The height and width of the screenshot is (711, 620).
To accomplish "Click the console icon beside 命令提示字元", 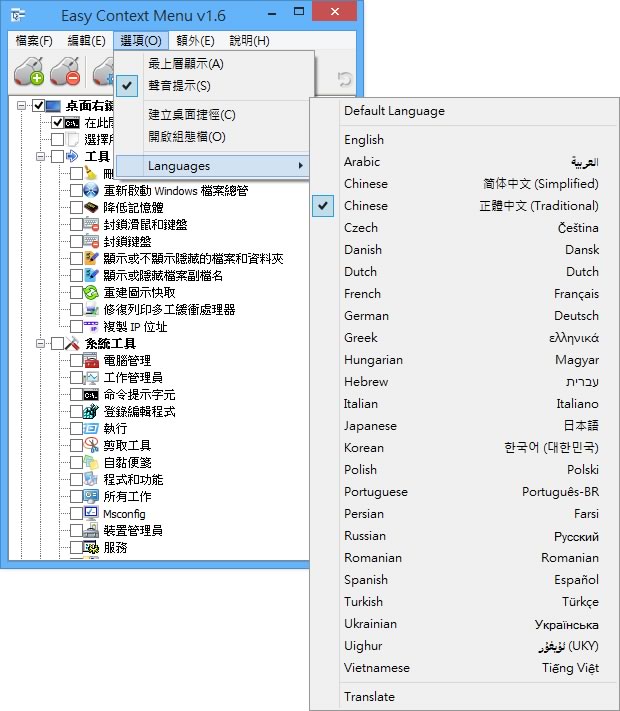I will [x=91, y=395].
